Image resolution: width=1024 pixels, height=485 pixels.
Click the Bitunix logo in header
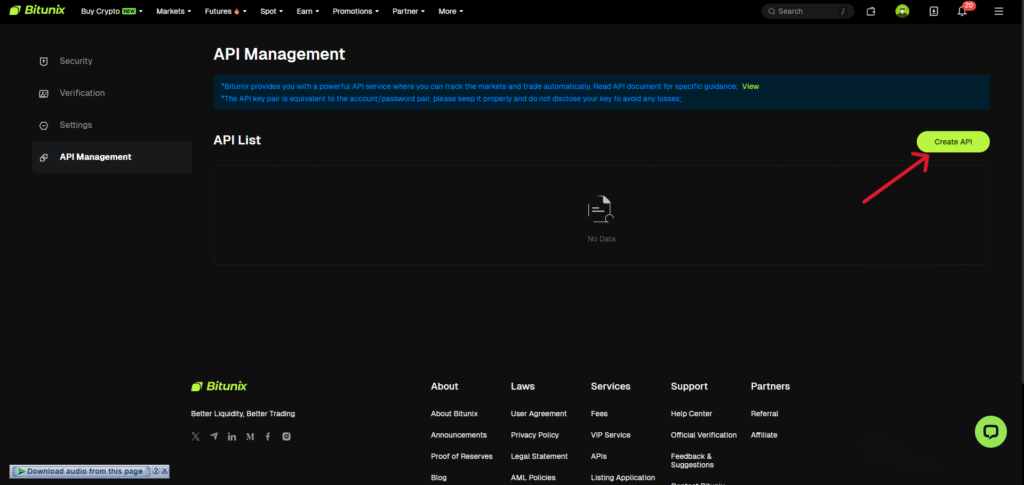37,11
